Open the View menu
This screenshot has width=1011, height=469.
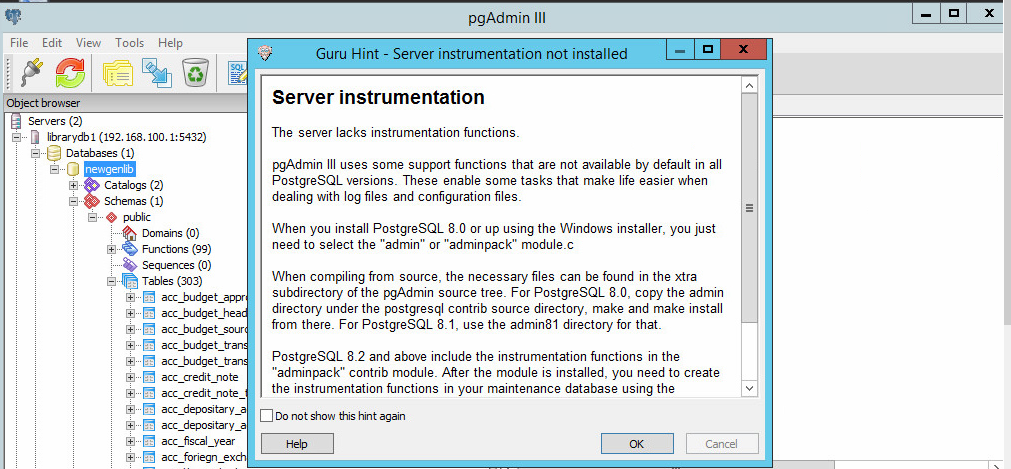point(88,43)
